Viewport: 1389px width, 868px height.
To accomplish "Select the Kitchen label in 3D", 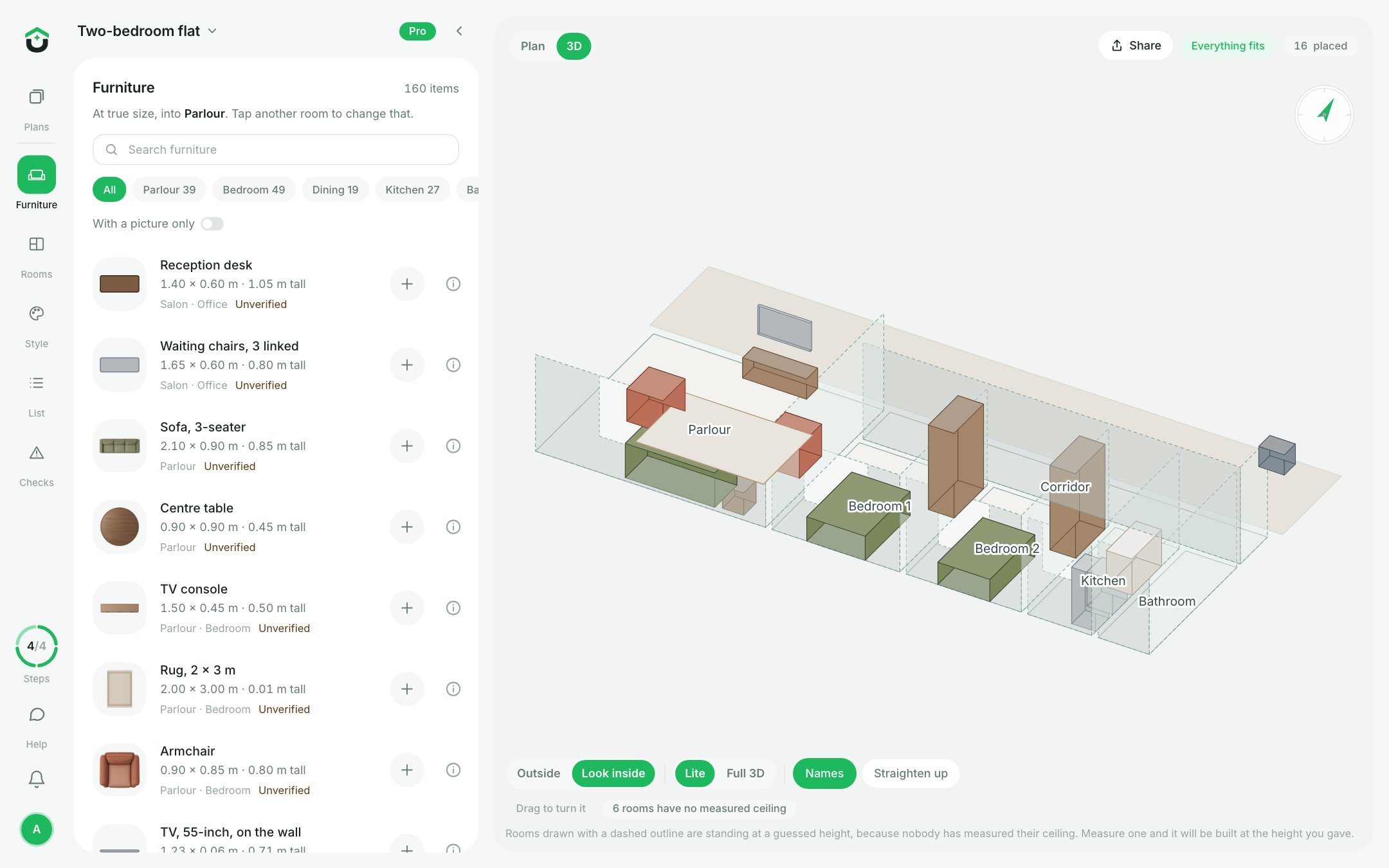I will click(1103, 581).
